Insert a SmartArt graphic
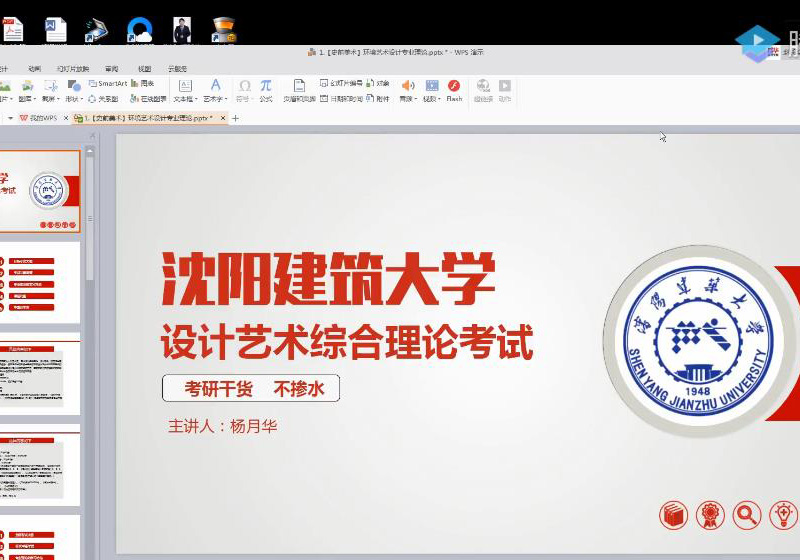The height and width of the screenshot is (560, 800). tap(108, 83)
